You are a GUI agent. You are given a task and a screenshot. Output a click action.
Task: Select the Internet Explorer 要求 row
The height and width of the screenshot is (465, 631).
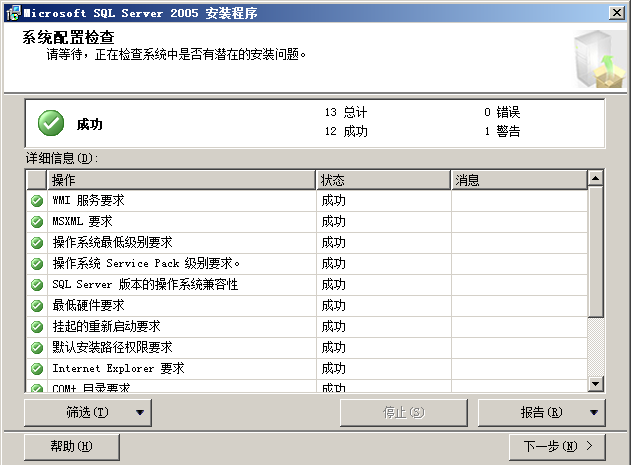(307, 368)
